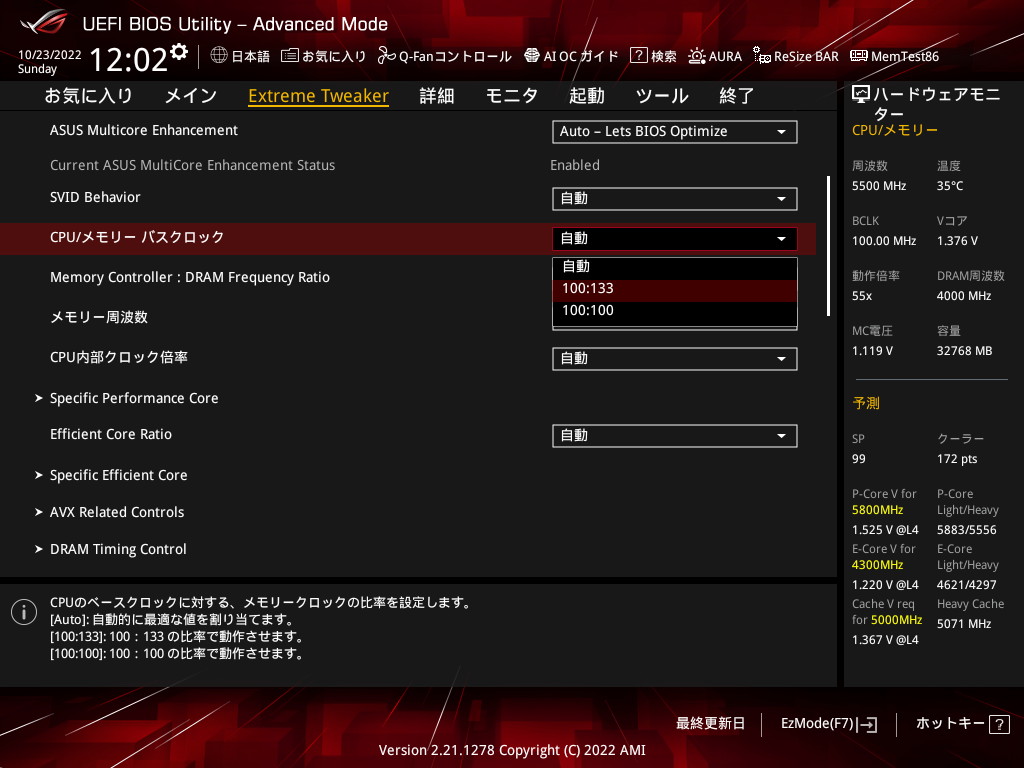Click the 172 pts cooler score
Viewport: 1024px width, 768px height.
point(957,459)
